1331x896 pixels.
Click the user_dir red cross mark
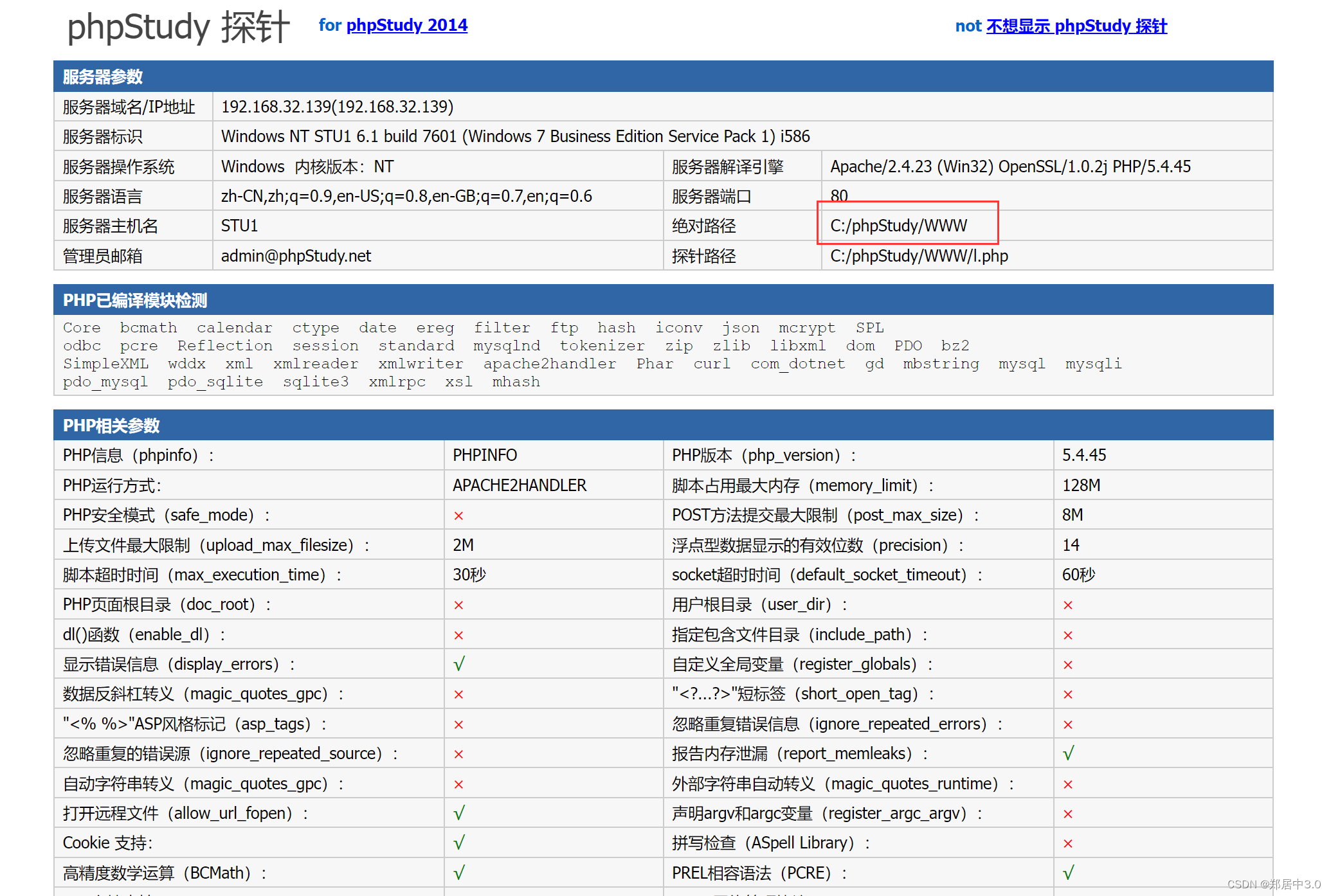(1068, 605)
